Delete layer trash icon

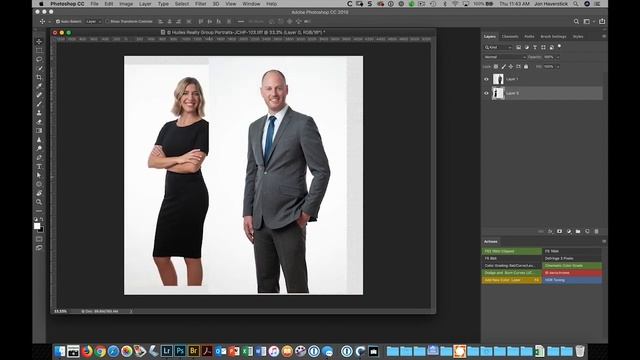click(x=596, y=231)
